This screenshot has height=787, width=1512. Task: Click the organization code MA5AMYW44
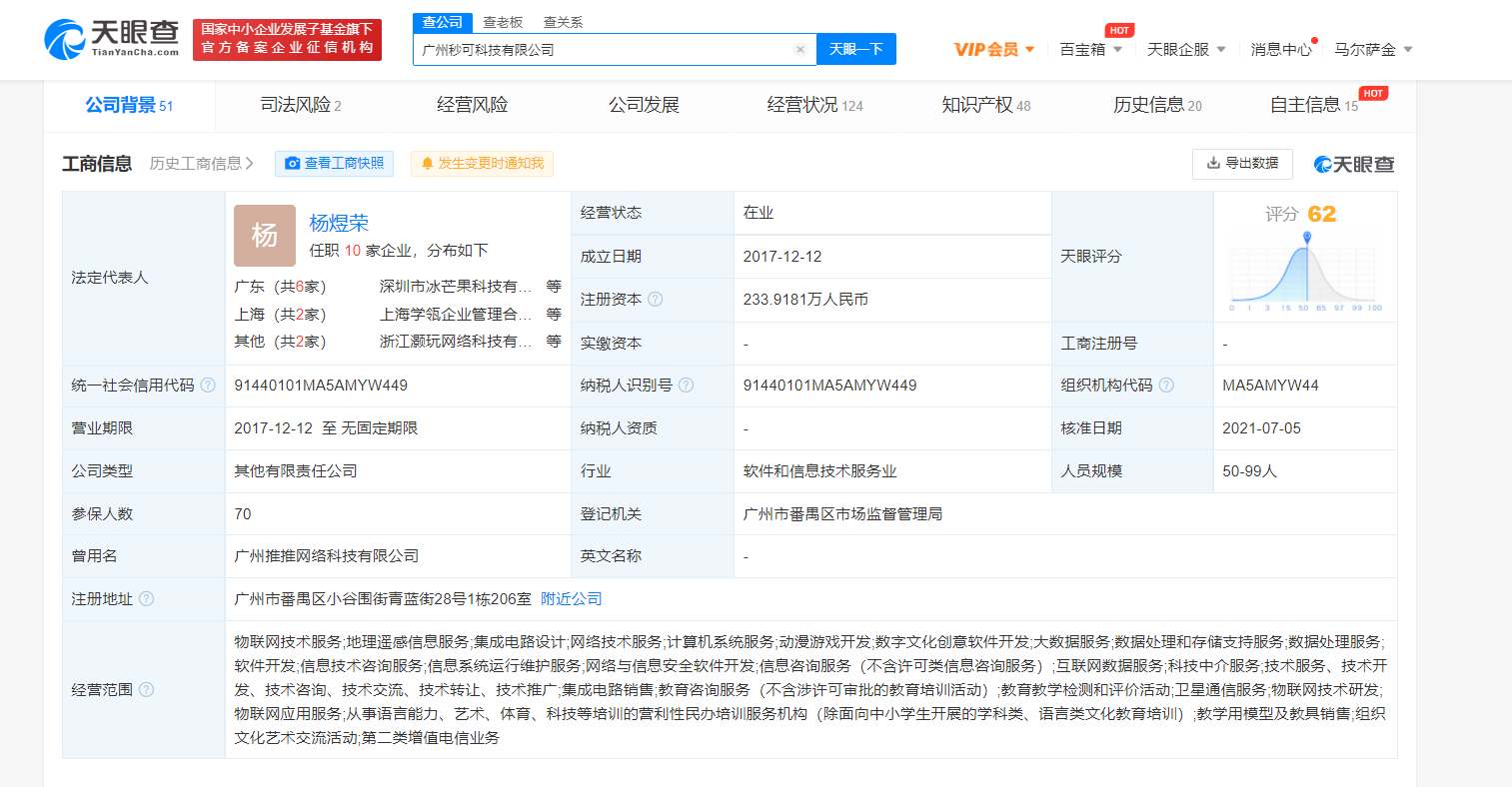click(x=1271, y=386)
